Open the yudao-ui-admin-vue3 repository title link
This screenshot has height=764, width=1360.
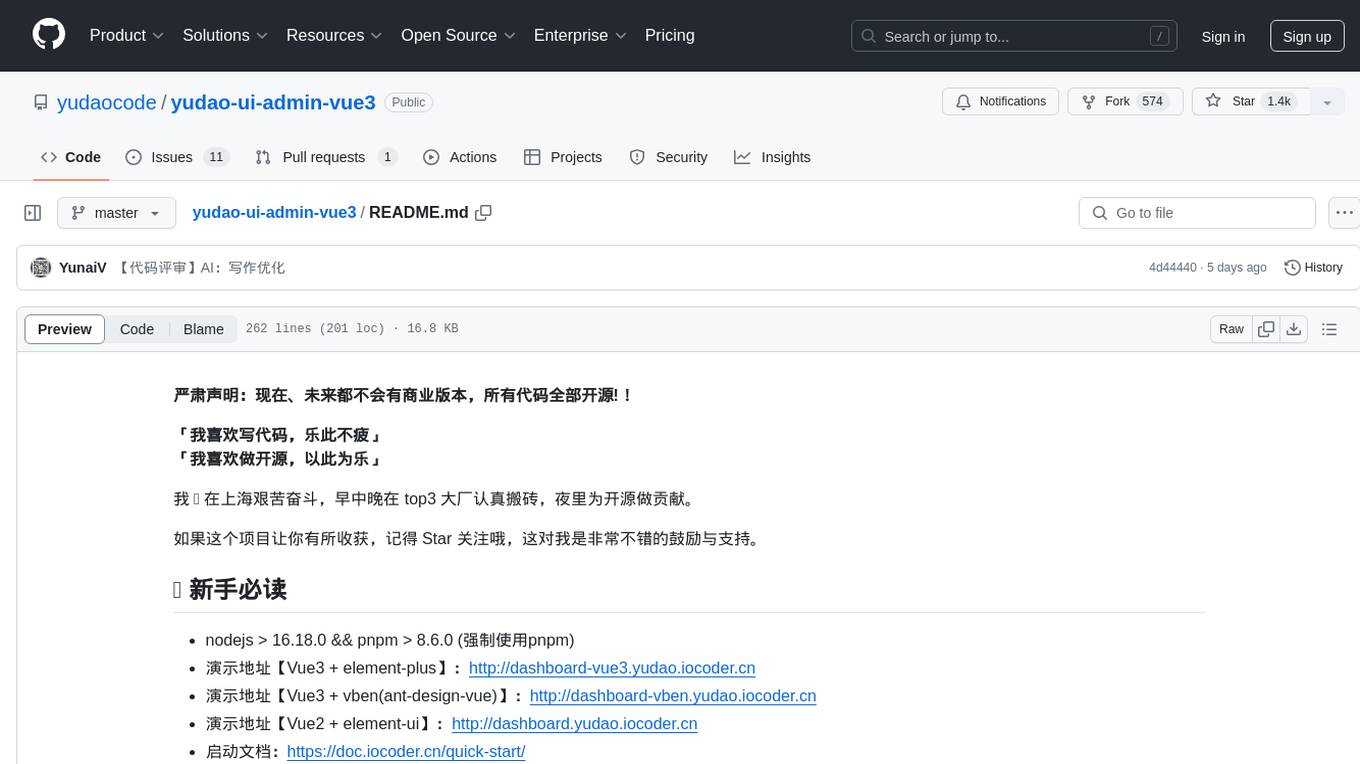(x=273, y=102)
